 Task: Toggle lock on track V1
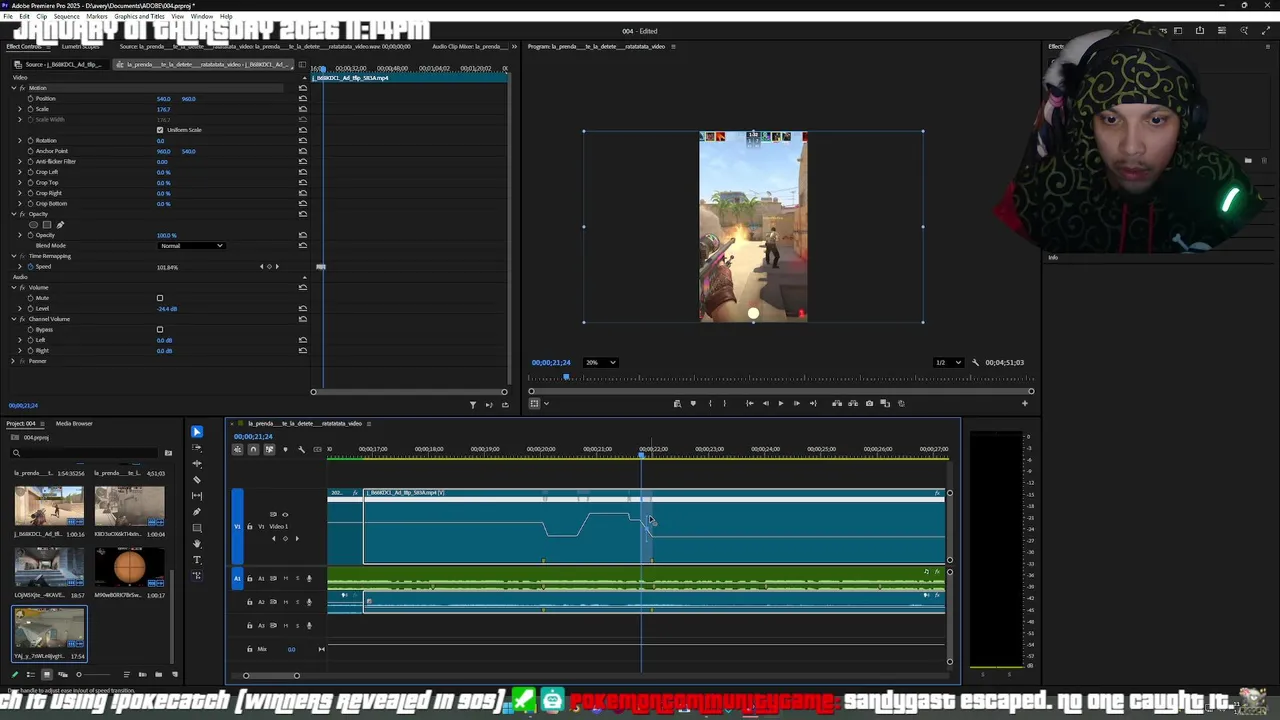coord(250,526)
